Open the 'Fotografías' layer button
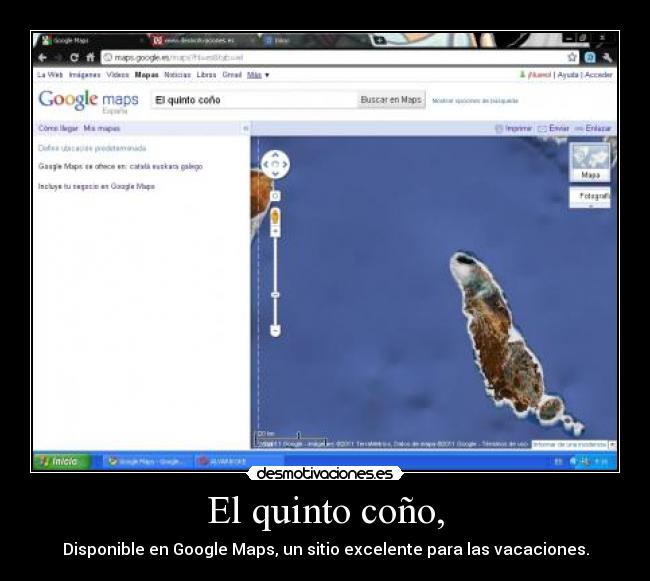 point(590,196)
